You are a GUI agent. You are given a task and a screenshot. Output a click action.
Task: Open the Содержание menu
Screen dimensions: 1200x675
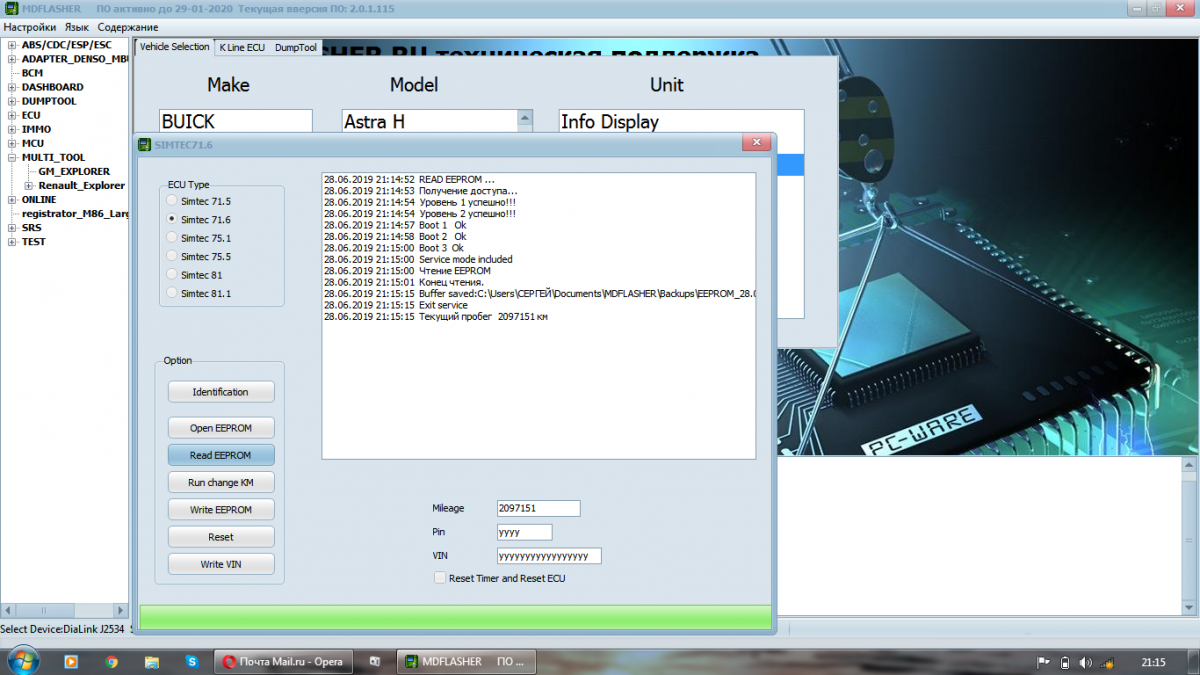[128, 27]
